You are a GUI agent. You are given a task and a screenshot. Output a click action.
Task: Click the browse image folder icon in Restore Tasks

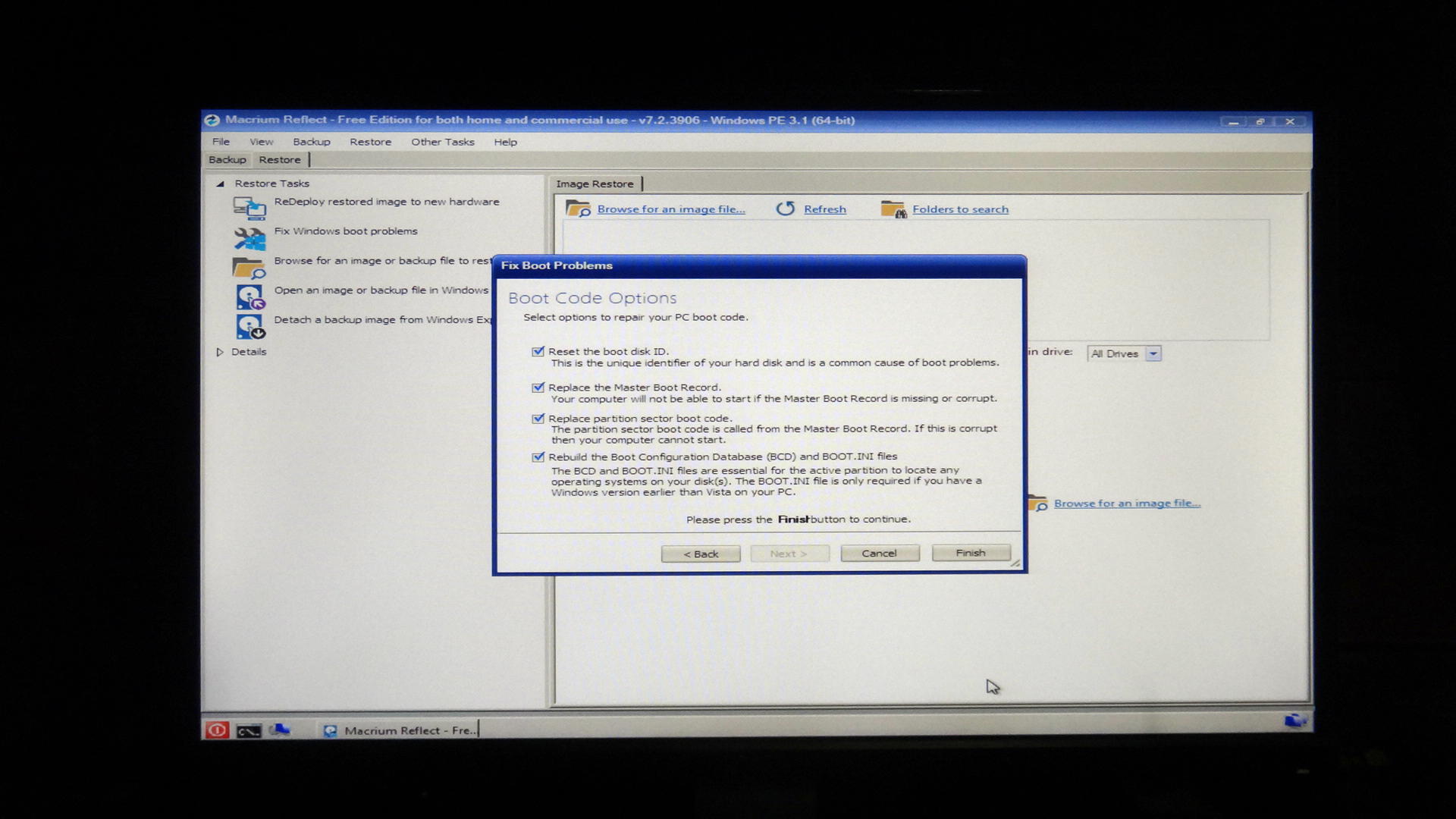click(249, 268)
